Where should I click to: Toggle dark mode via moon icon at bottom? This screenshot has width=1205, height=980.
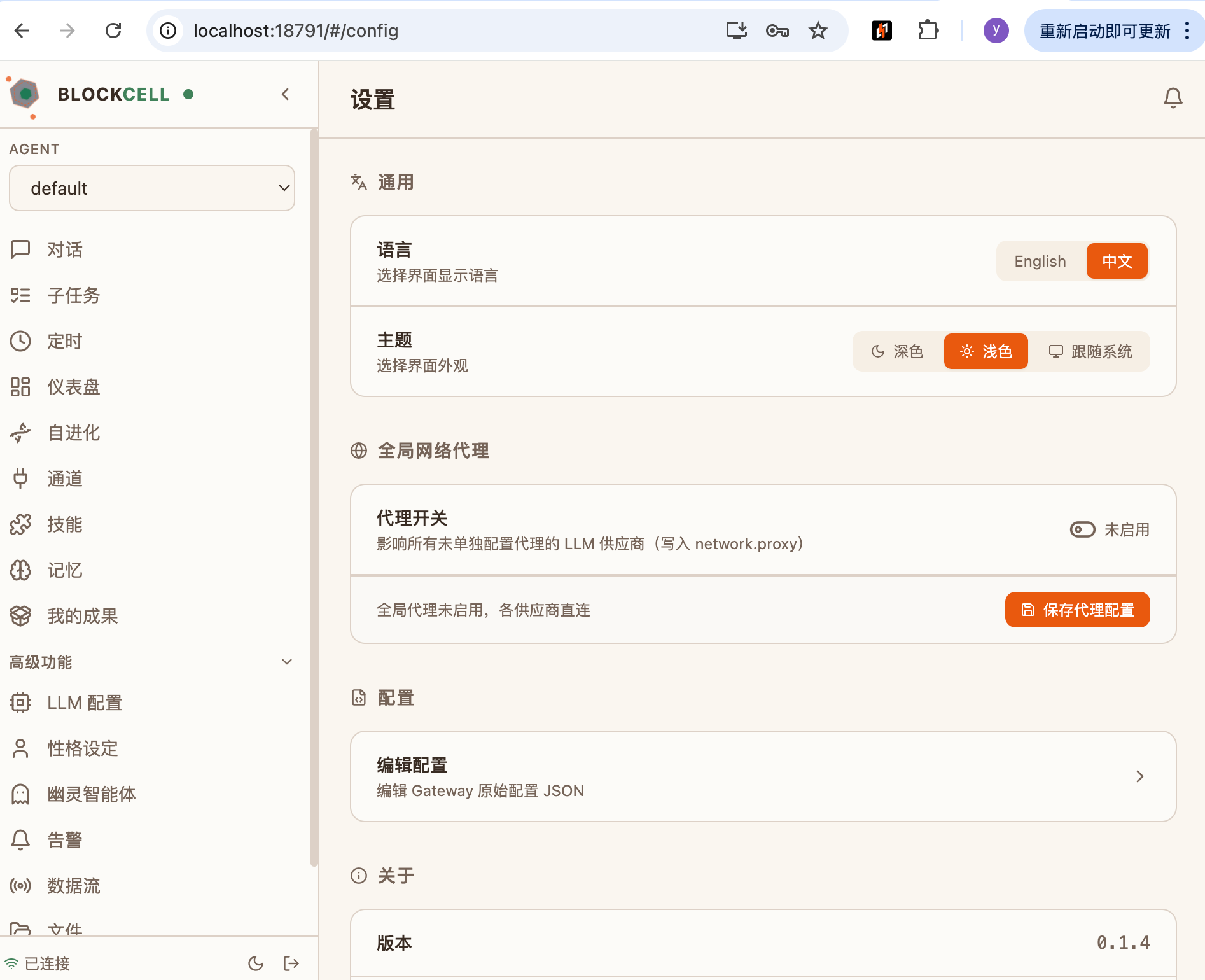256,963
